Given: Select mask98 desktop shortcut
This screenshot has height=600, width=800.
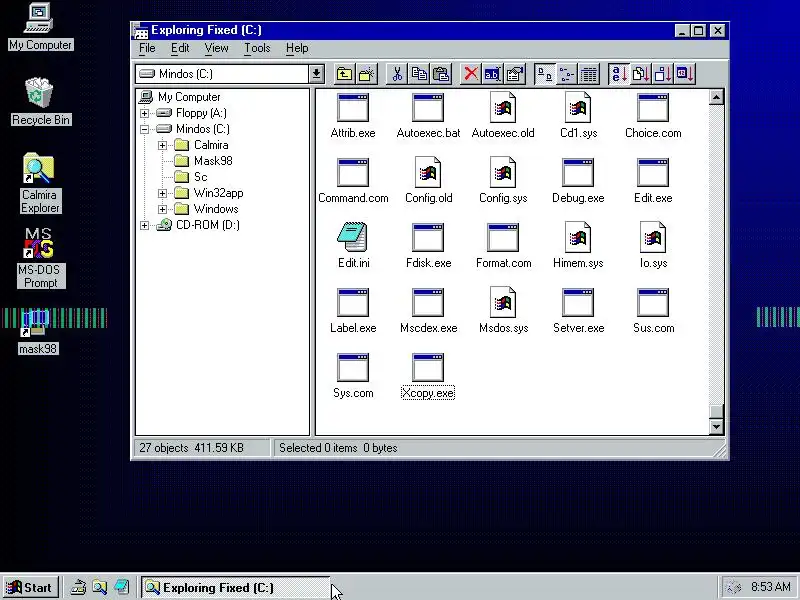Looking at the screenshot, I should 38,332.
